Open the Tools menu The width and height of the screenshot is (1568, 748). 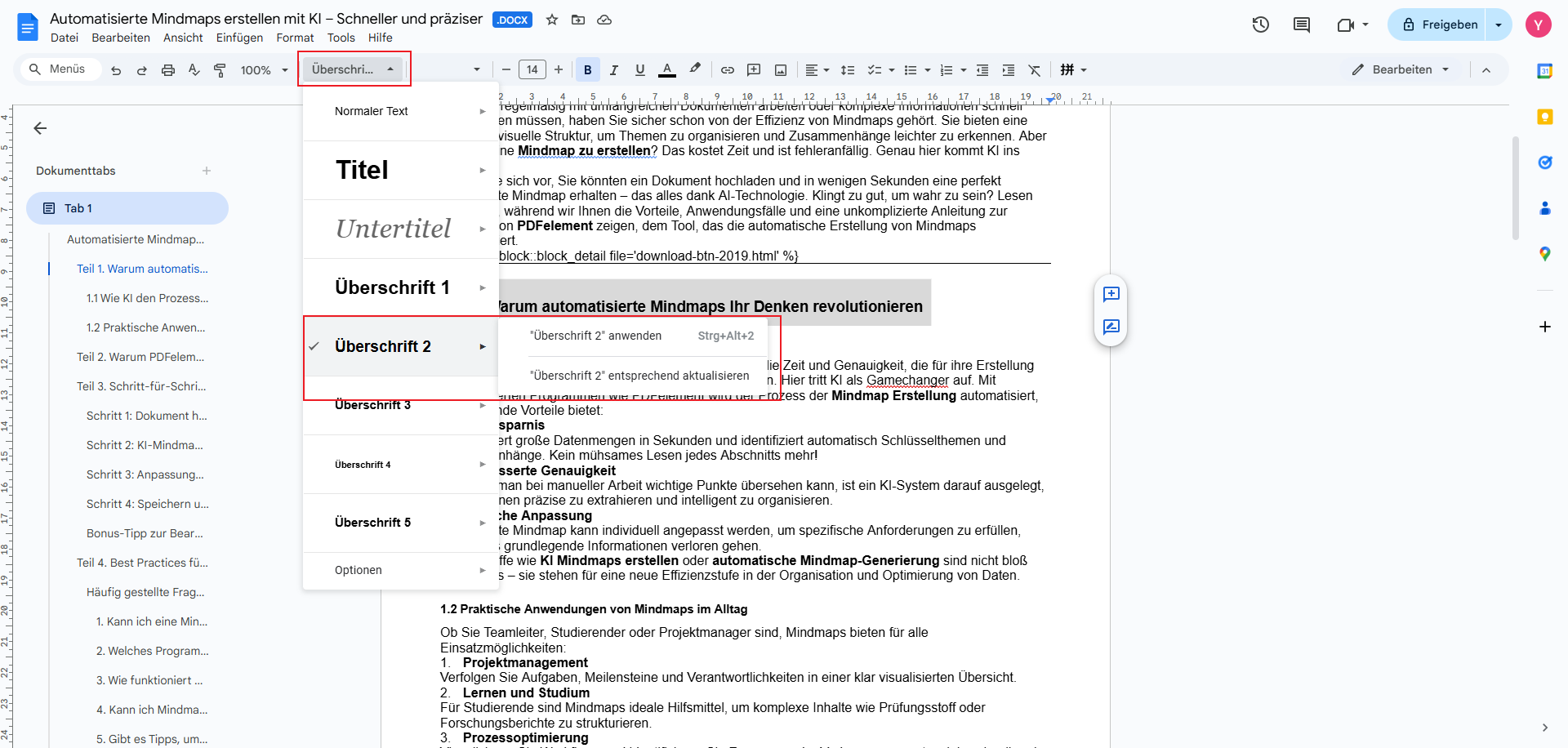(x=341, y=38)
